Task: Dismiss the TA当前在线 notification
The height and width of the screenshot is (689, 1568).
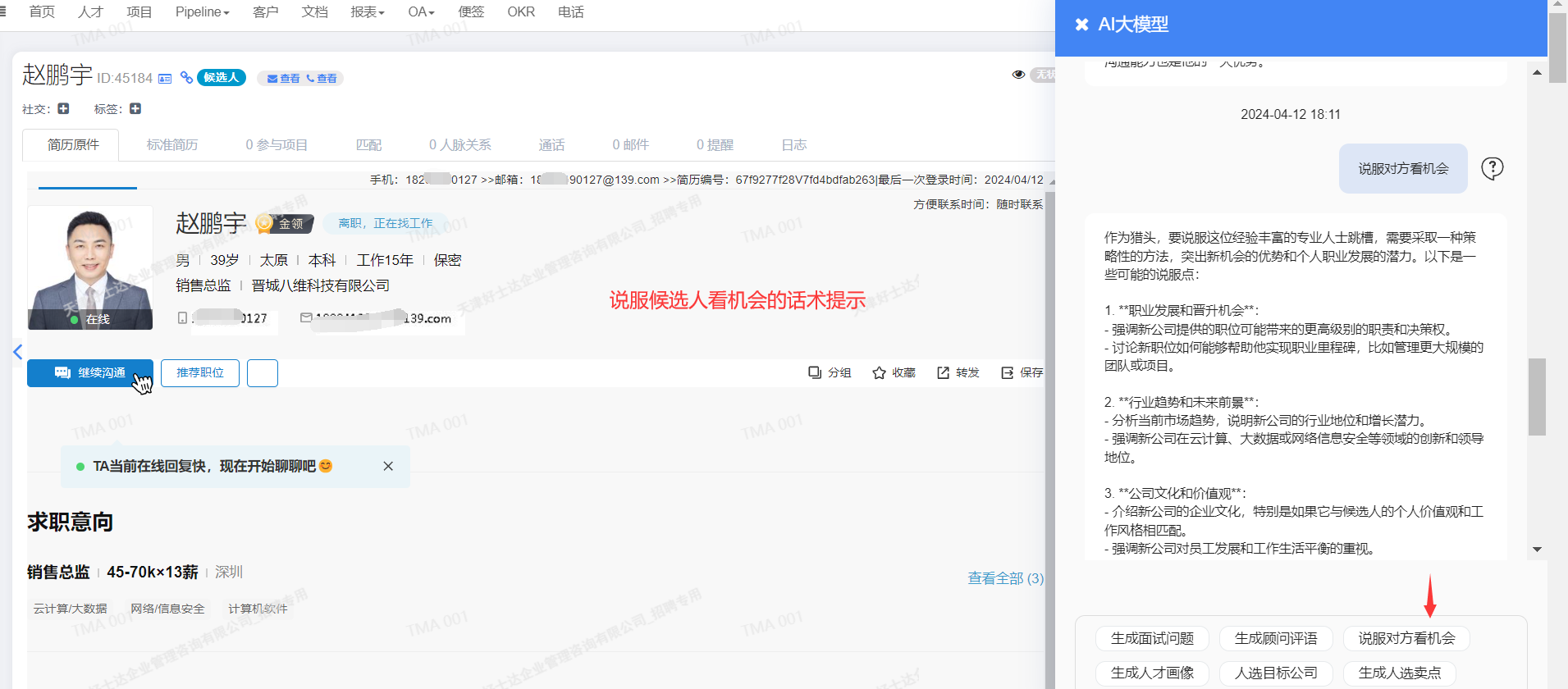Action: [388, 466]
